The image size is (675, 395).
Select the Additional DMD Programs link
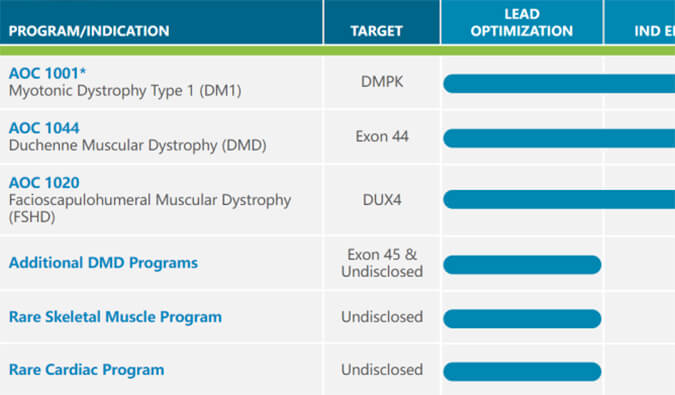(x=103, y=263)
